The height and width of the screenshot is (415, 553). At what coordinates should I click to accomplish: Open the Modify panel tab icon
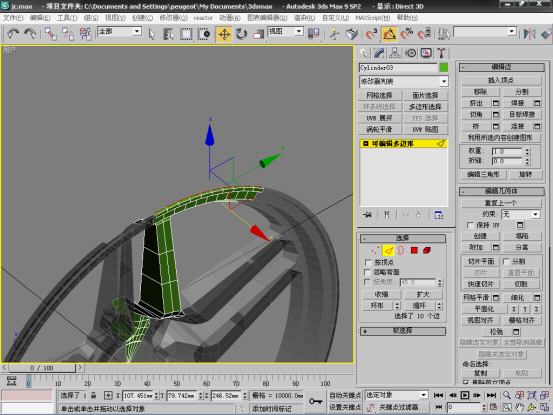click(379, 53)
